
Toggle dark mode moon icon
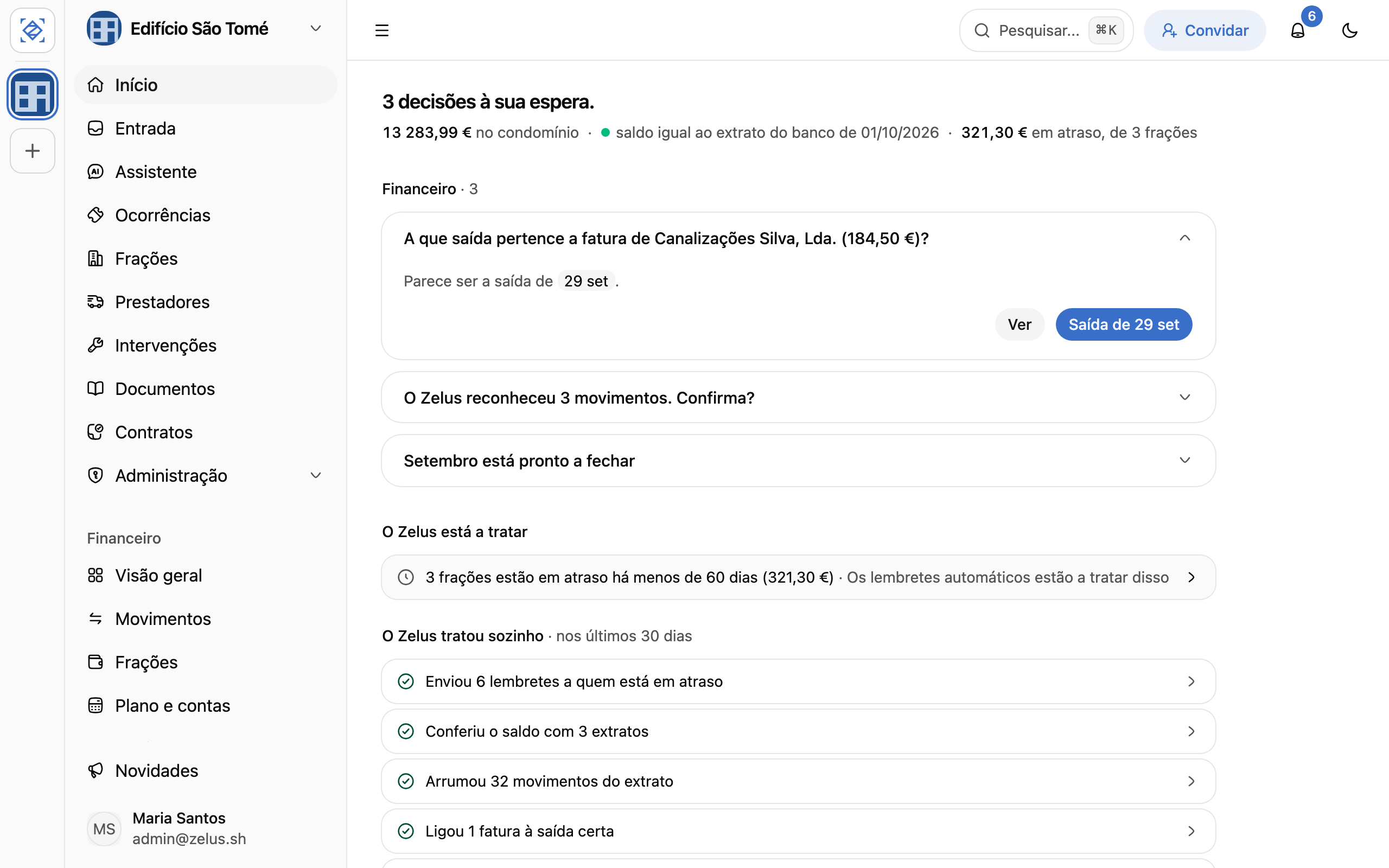pyautogui.click(x=1349, y=30)
